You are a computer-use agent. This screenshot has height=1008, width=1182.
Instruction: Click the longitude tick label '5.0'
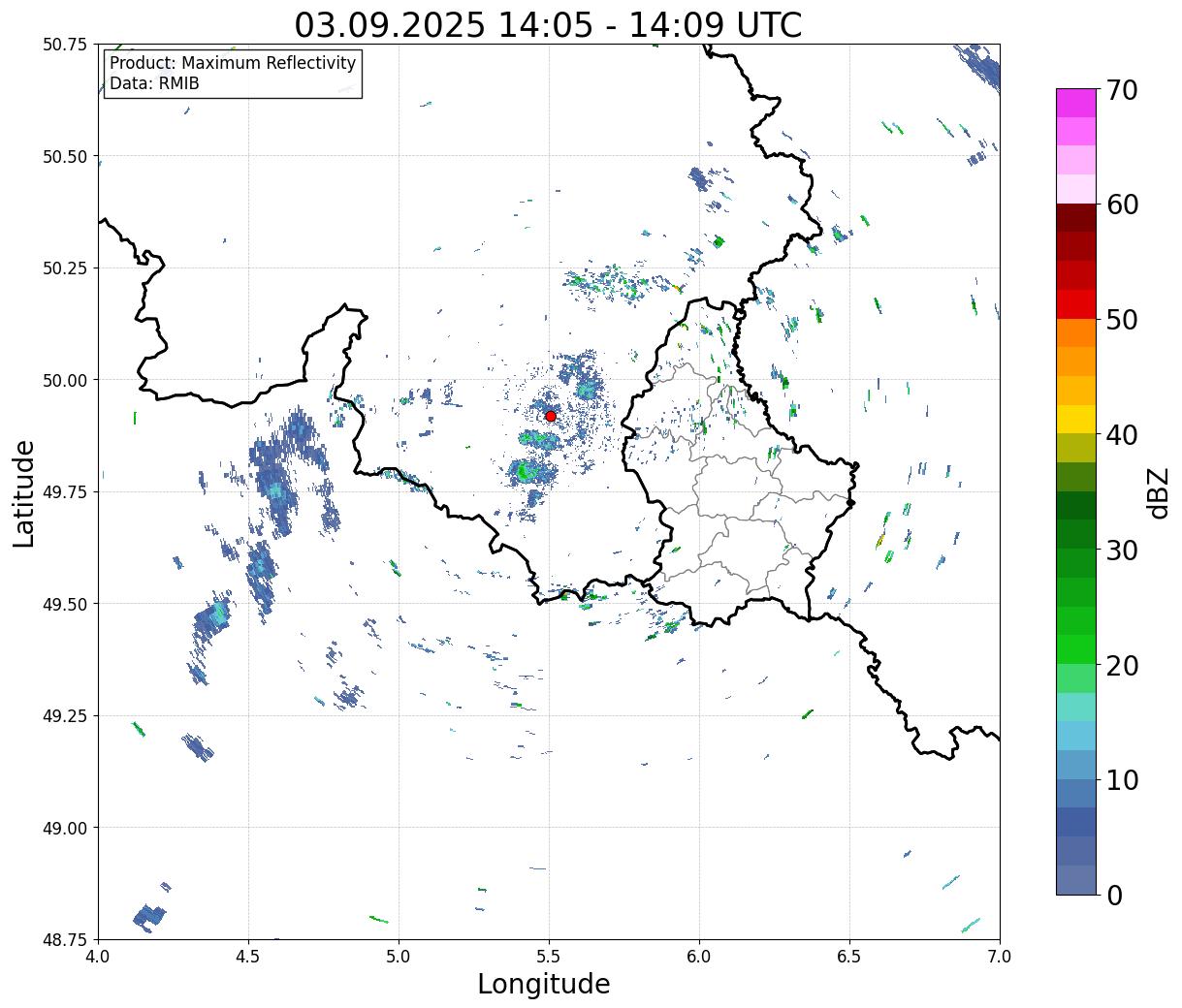[x=399, y=956]
